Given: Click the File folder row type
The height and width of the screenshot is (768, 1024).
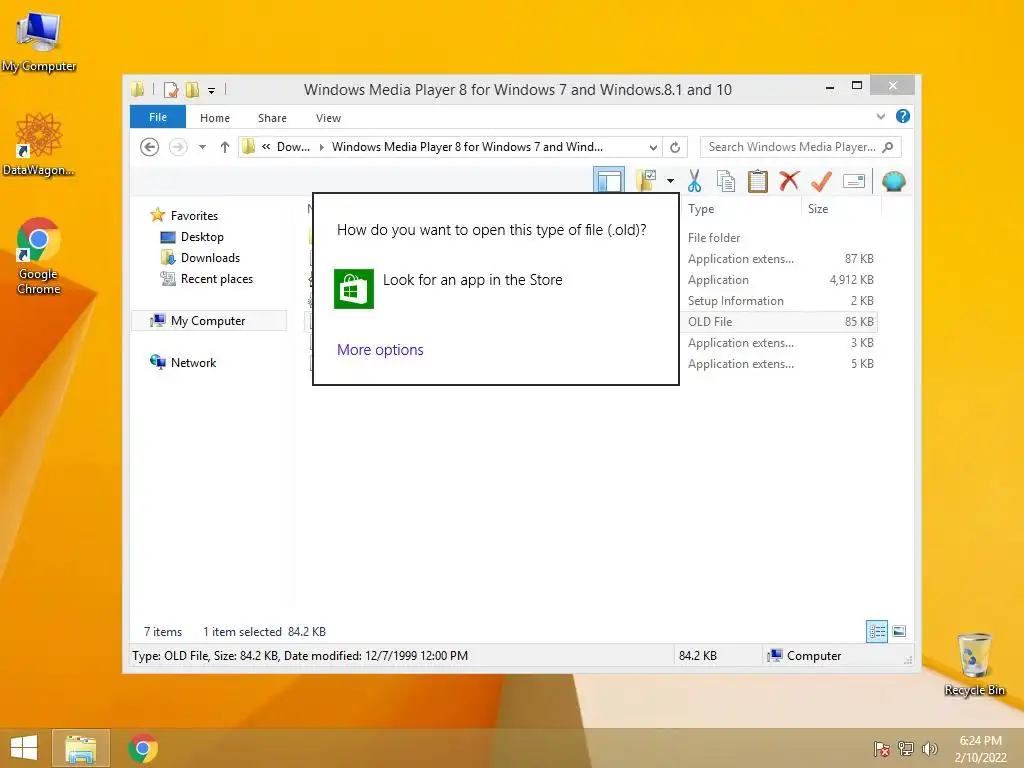Looking at the screenshot, I should pos(714,238).
